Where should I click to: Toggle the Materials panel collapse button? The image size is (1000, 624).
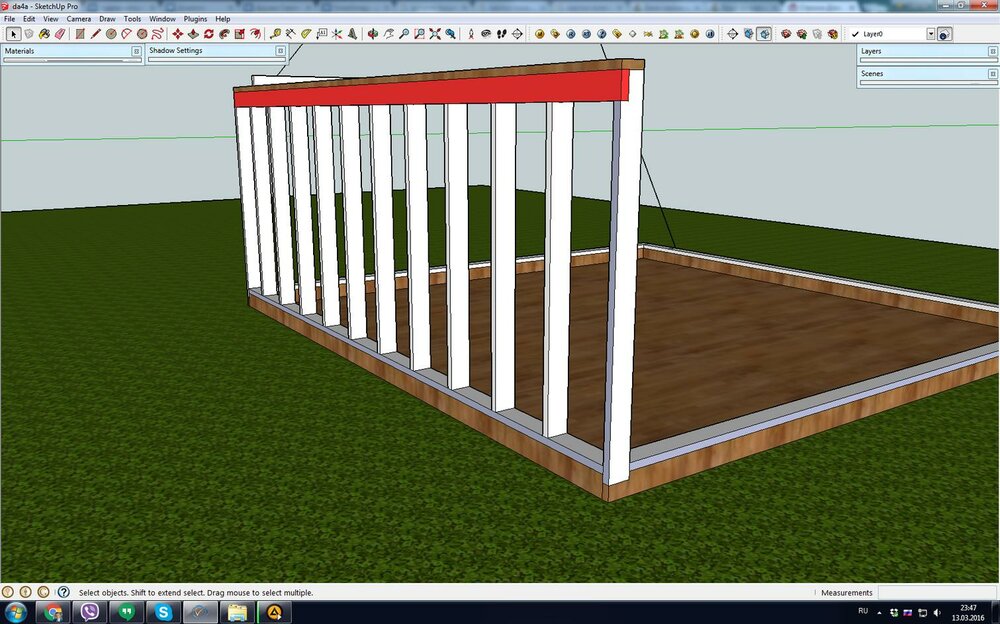pos(136,50)
